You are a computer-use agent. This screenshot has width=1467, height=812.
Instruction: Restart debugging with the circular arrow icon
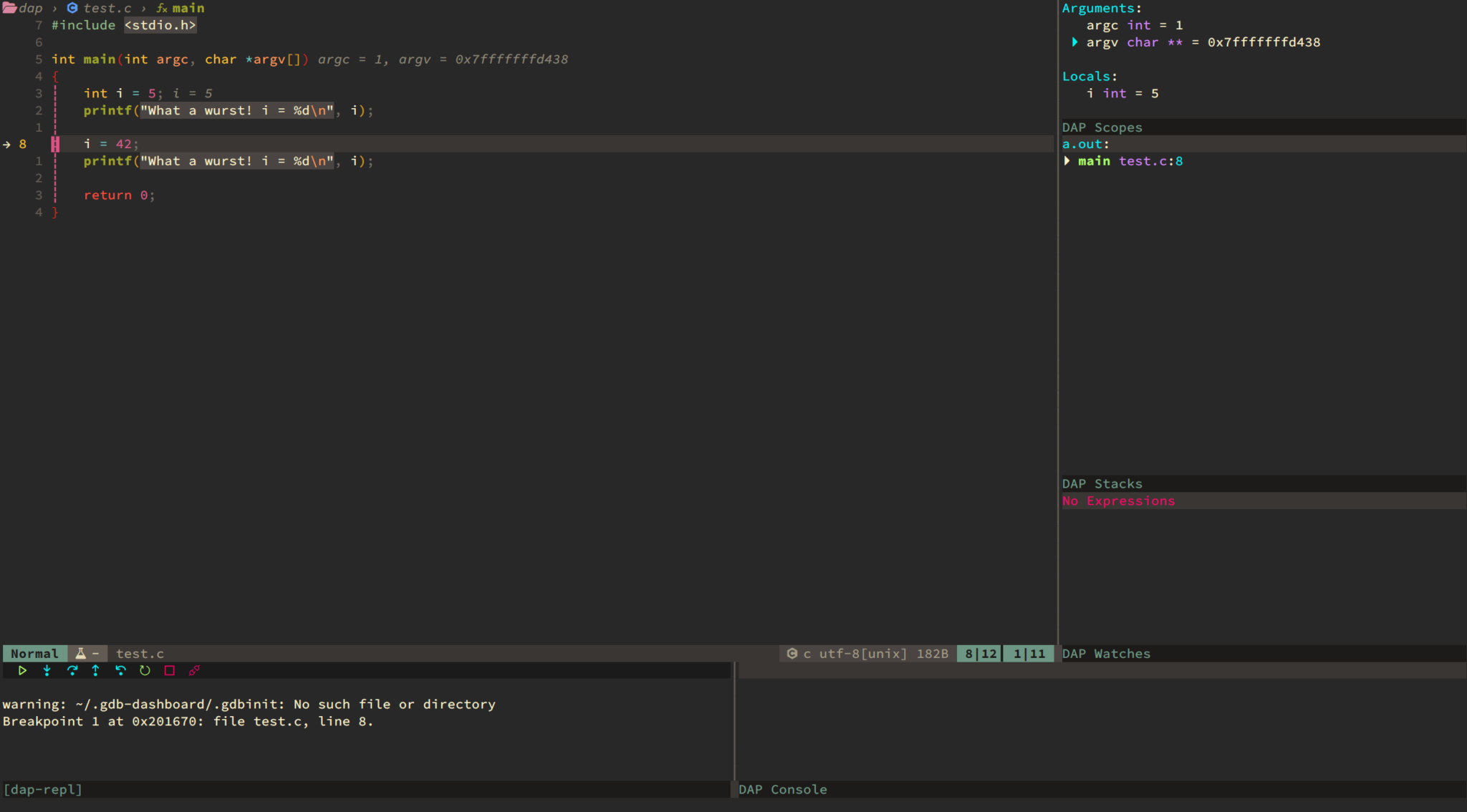point(145,671)
